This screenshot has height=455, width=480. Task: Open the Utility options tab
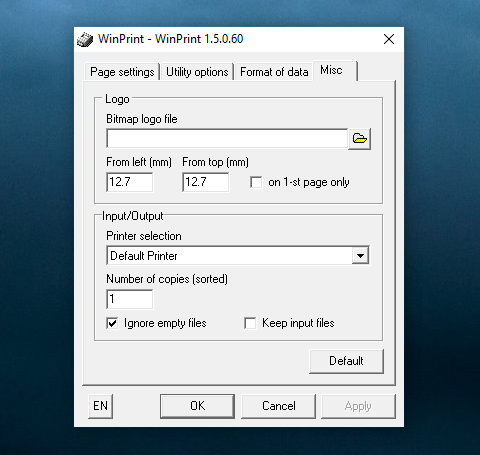point(197,72)
